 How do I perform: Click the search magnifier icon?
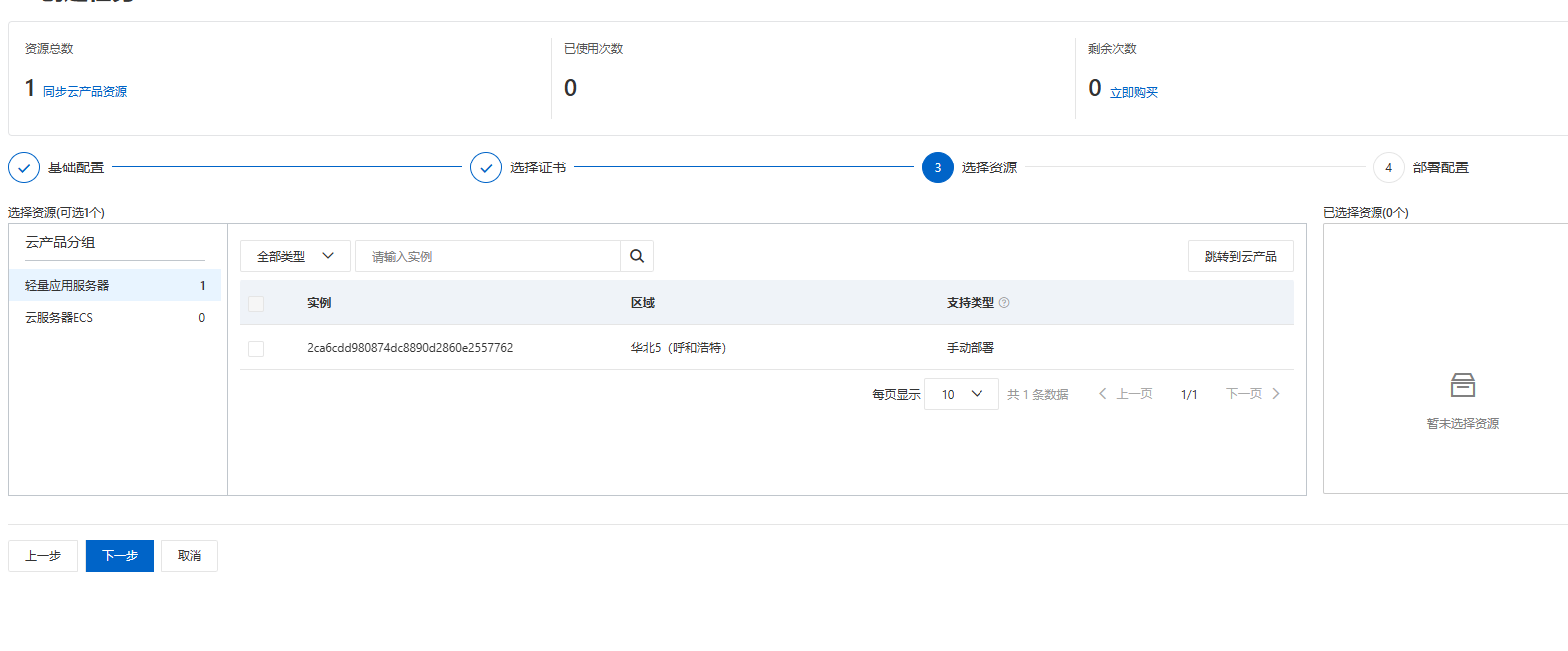coord(637,256)
